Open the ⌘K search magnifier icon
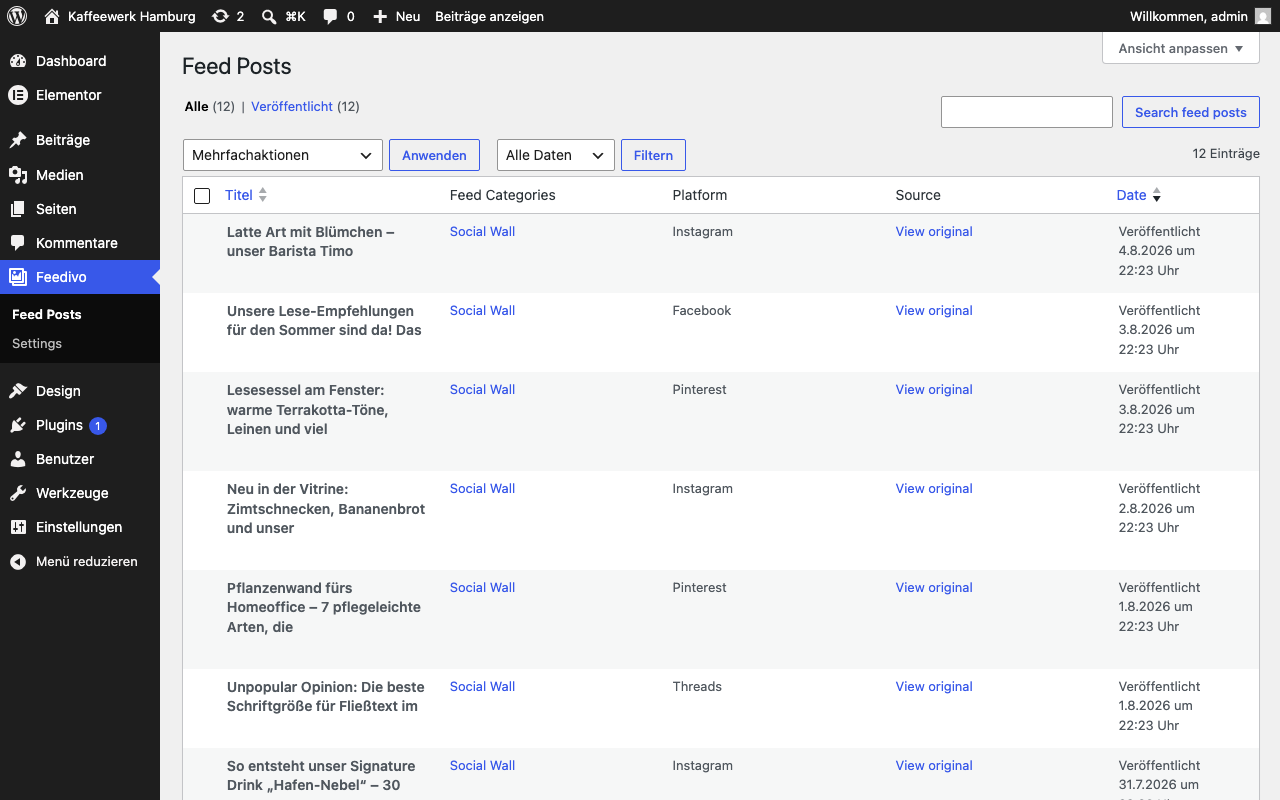This screenshot has height=800, width=1280. tap(269, 16)
